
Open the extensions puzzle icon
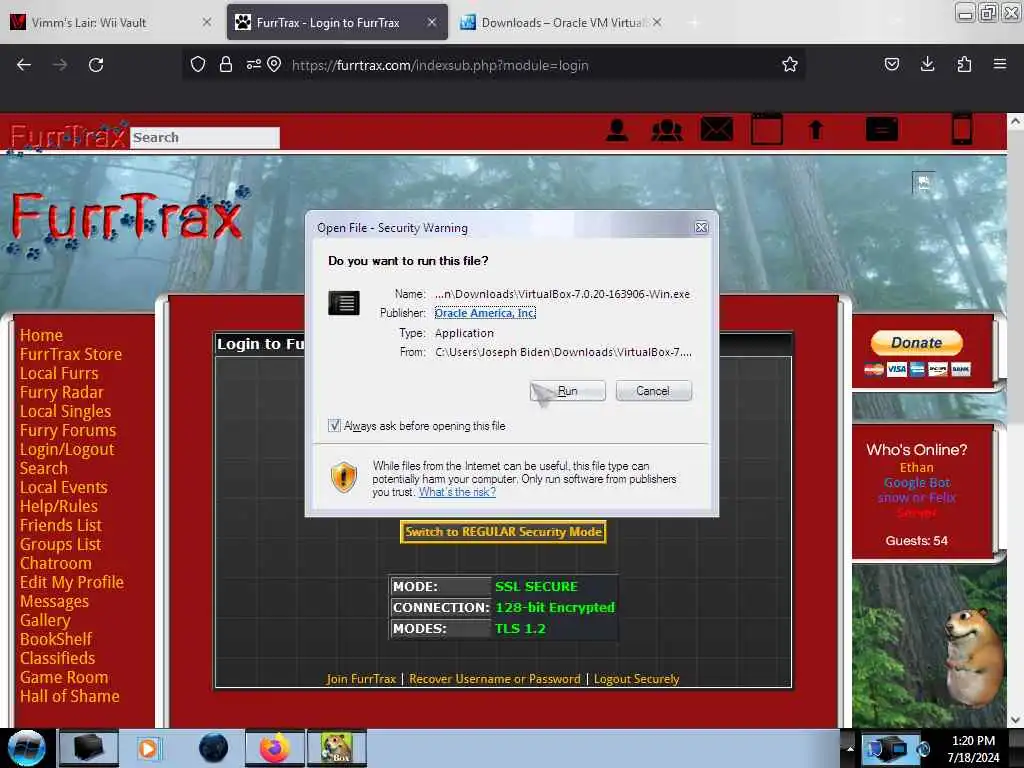[964, 64]
